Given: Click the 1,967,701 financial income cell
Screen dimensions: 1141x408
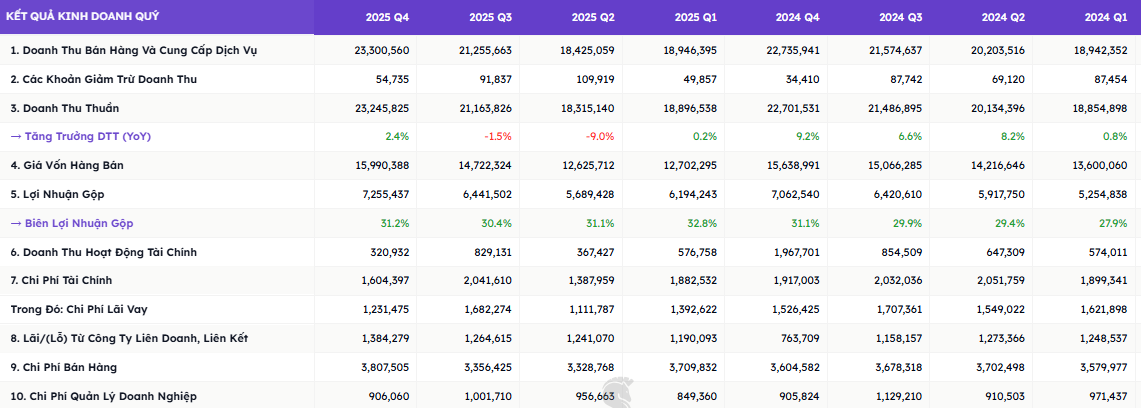Looking at the screenshot, I should (x=796, y=252).
